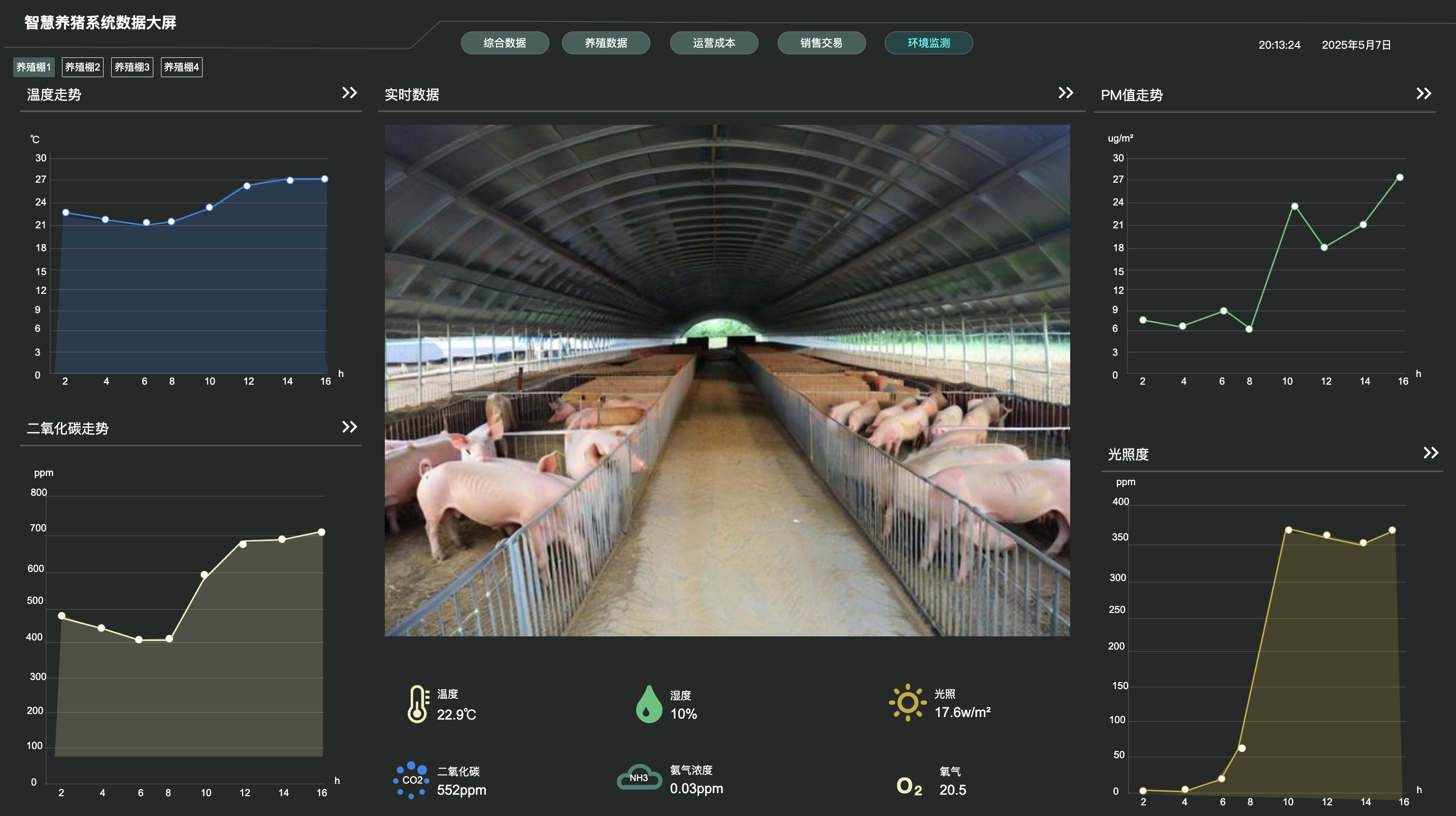
Task: Click the thermometer temperature icon
Action: (418, 703)
